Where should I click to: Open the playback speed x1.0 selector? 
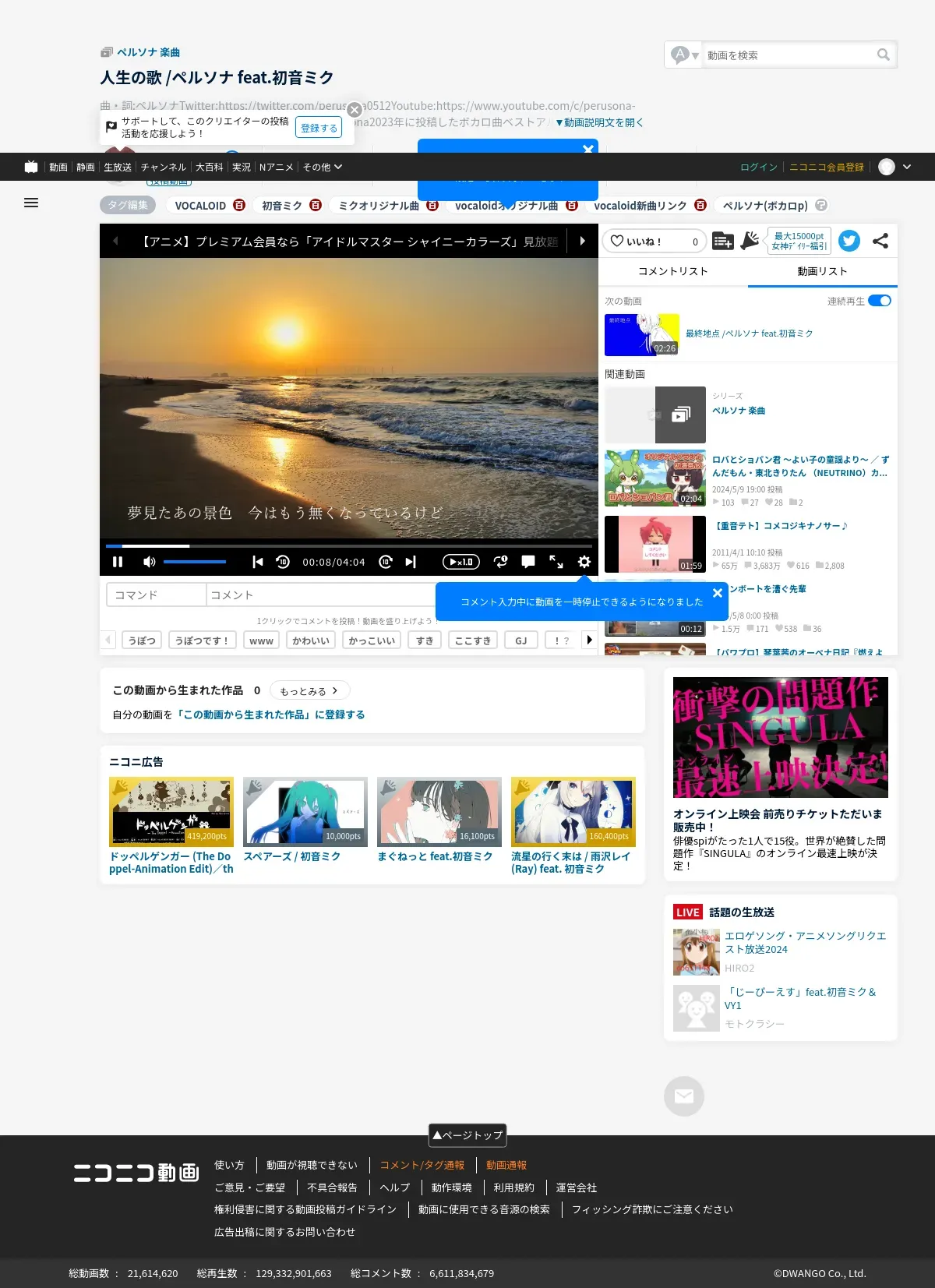coord(461,562)
